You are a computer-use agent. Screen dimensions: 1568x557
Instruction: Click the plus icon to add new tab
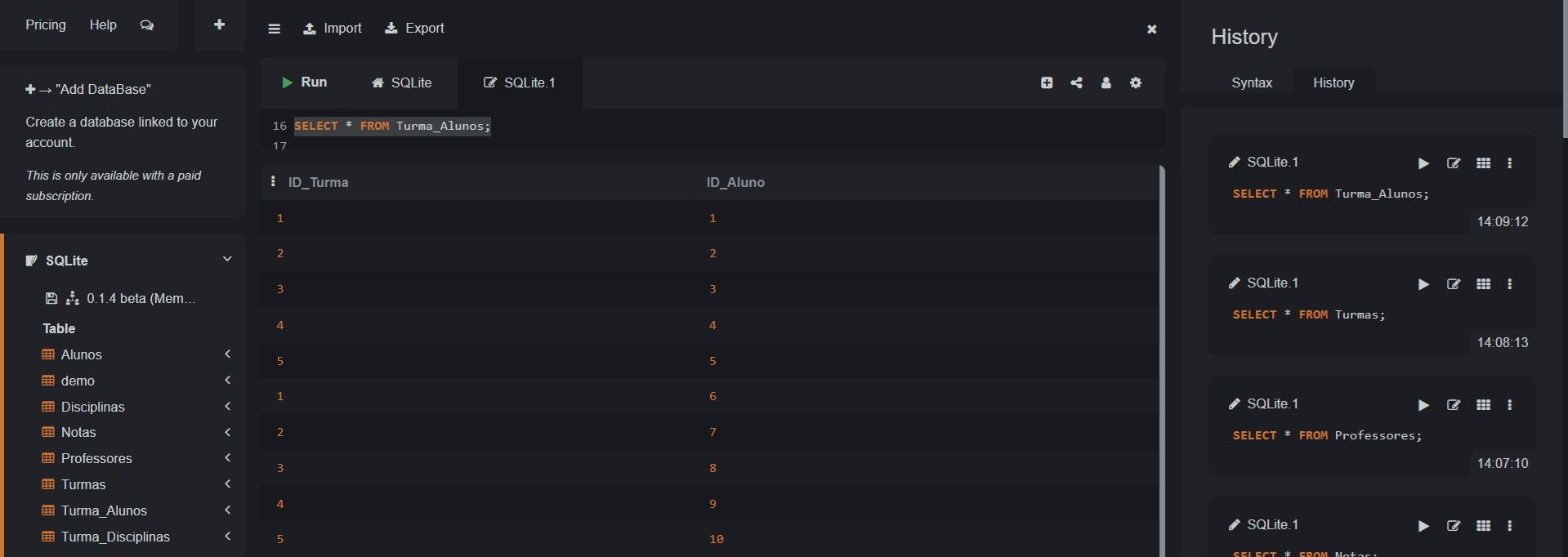point(219,25)
